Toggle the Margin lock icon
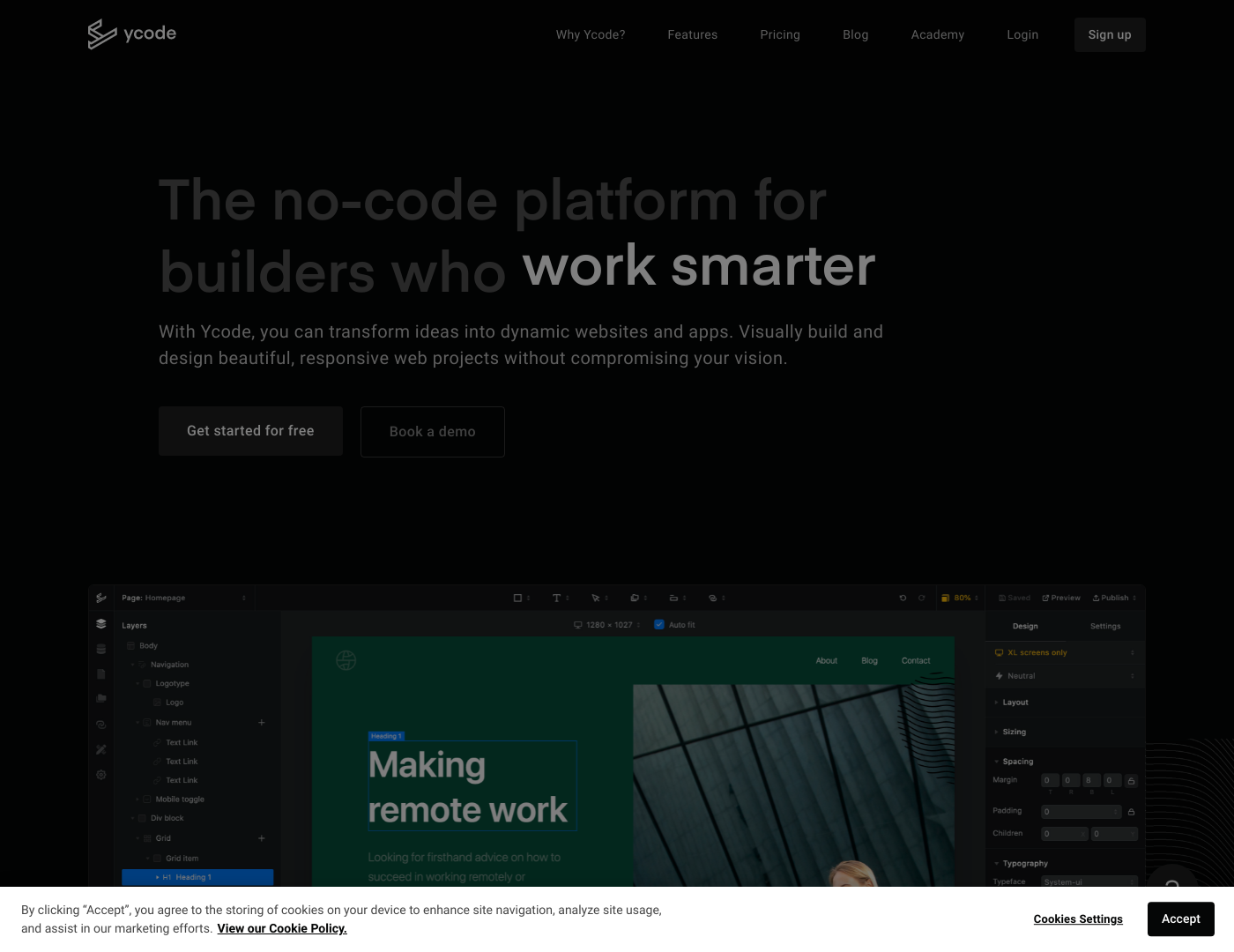 click(1132, 781)
